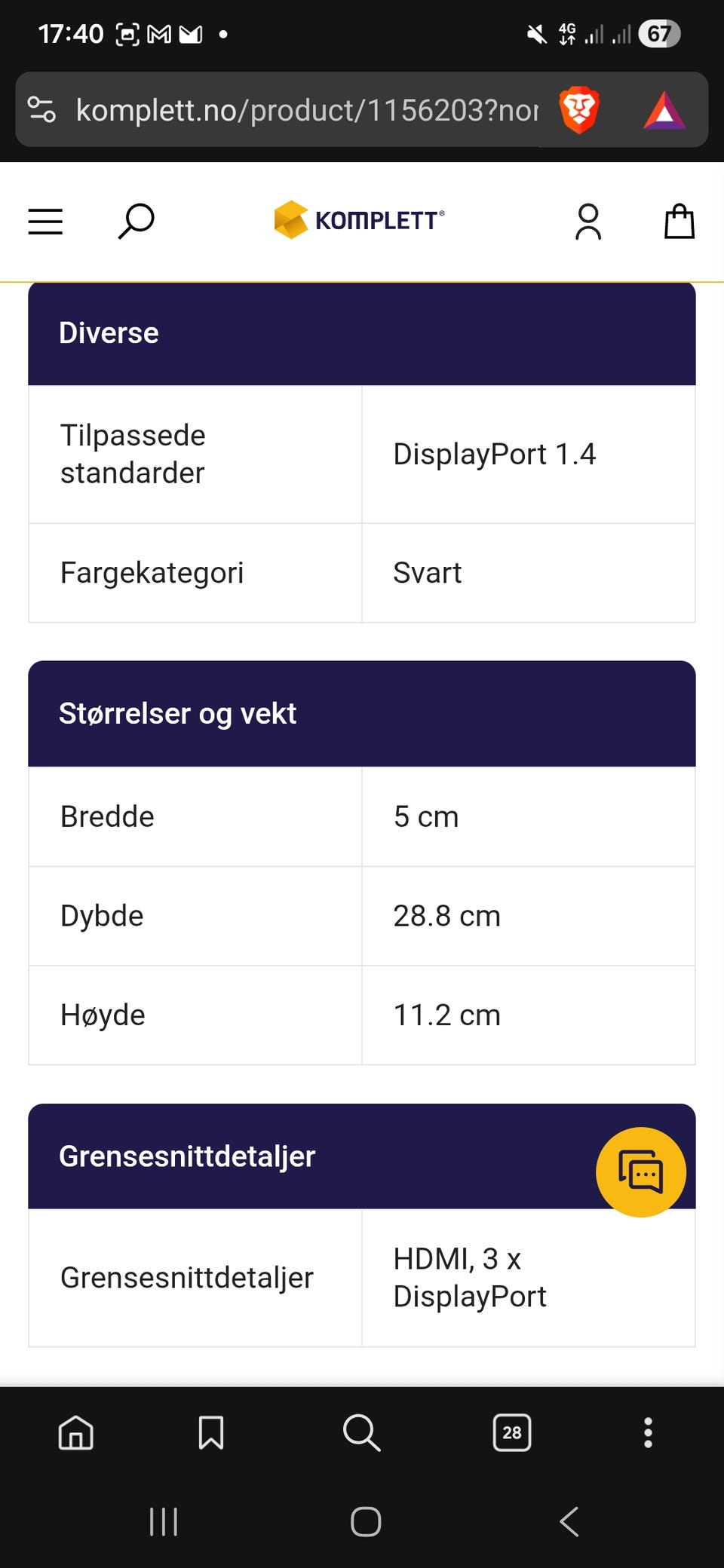Open browser bookmarks icon
This screenshot has height=1568, width=724.
coord(210,1432)
